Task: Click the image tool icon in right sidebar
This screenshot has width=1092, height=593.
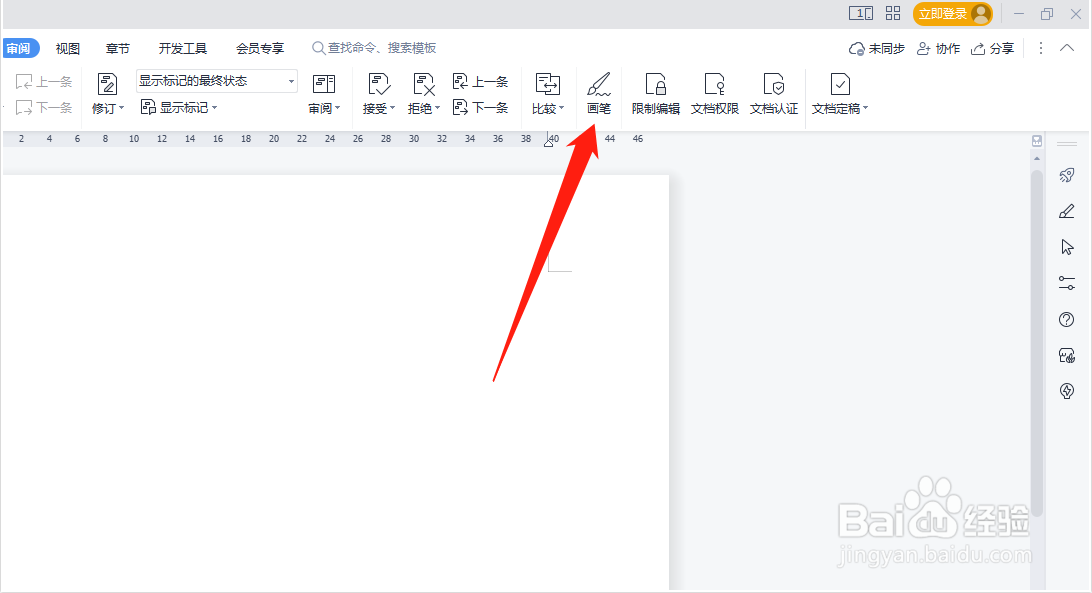Action: (x=1066, y=355)
